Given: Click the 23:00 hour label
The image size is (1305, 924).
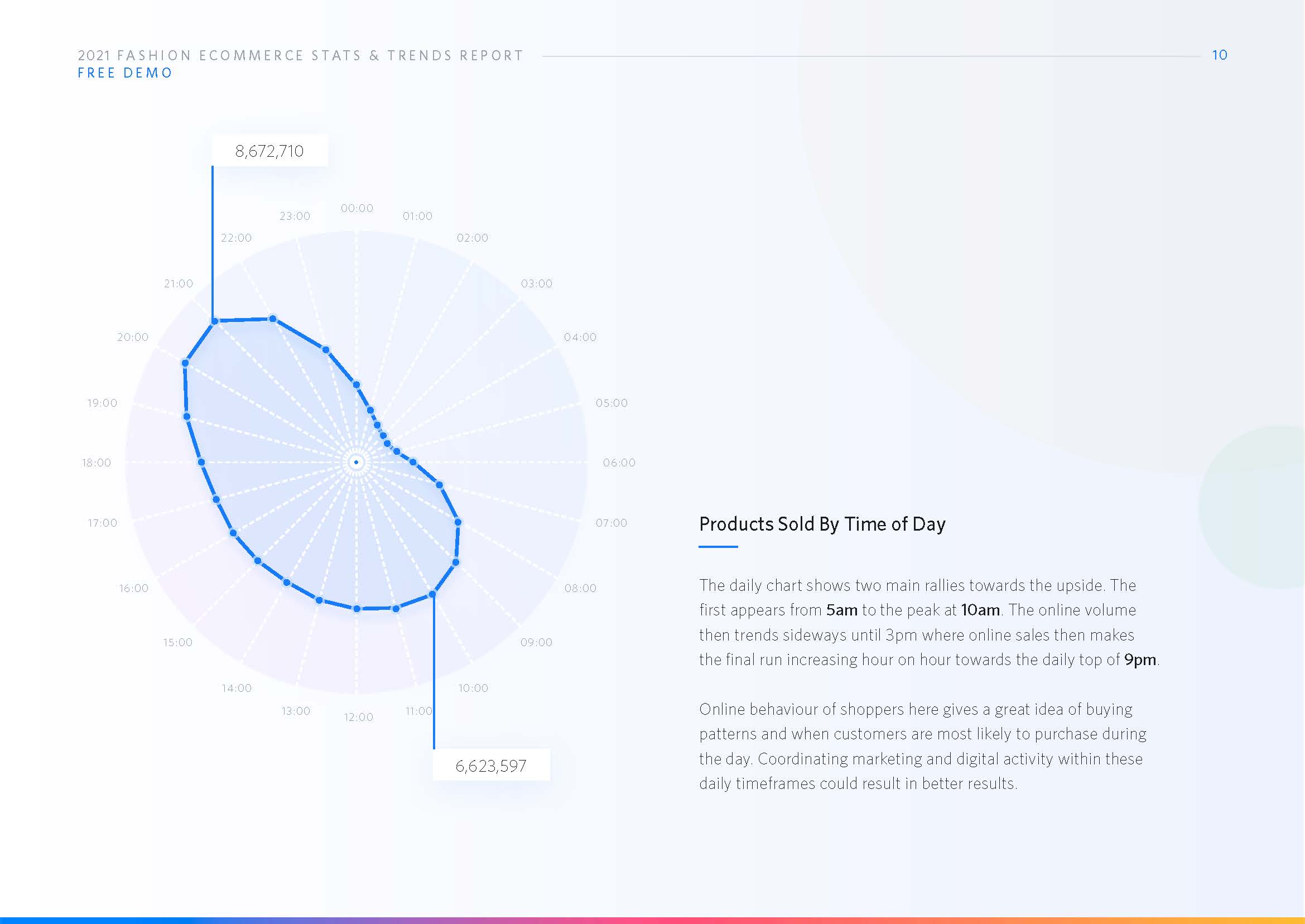Looking at the screenshot, I should pos(295,216).
